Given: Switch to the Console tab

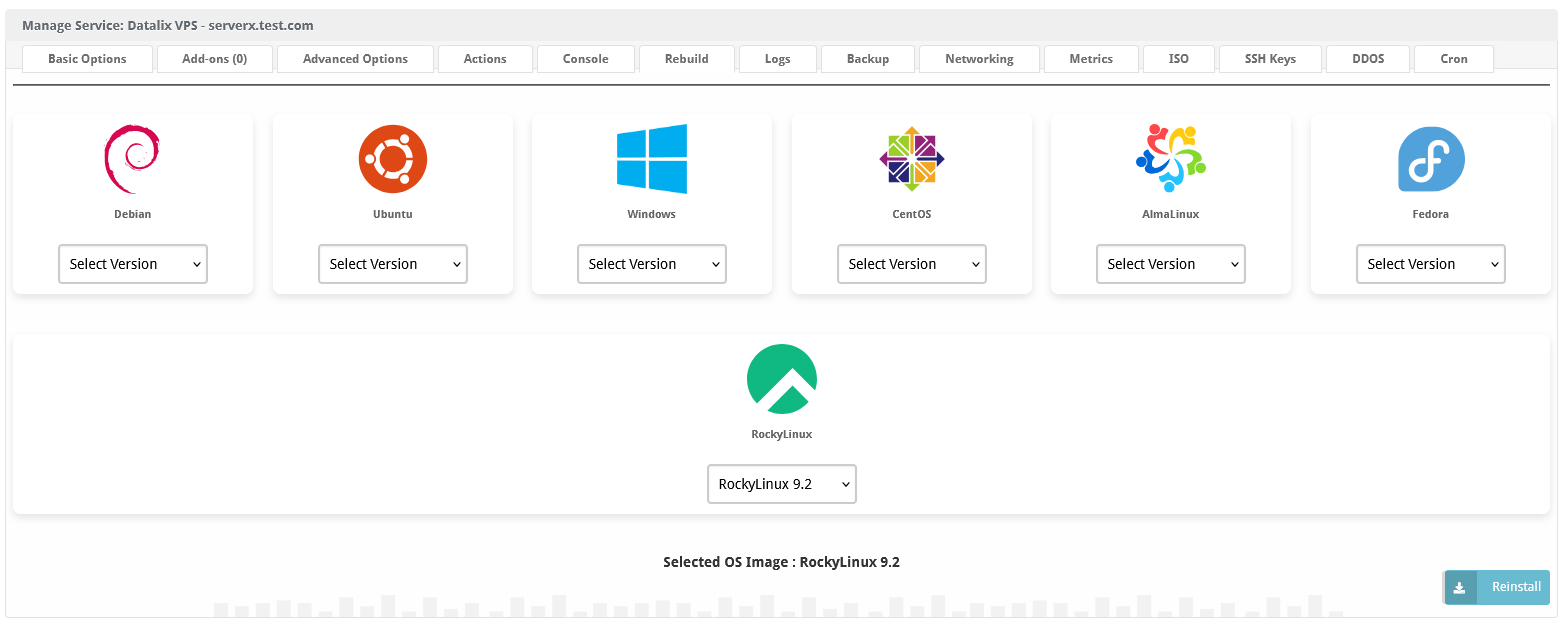Looking at the screenshot, I should click(x=585, y=59).
